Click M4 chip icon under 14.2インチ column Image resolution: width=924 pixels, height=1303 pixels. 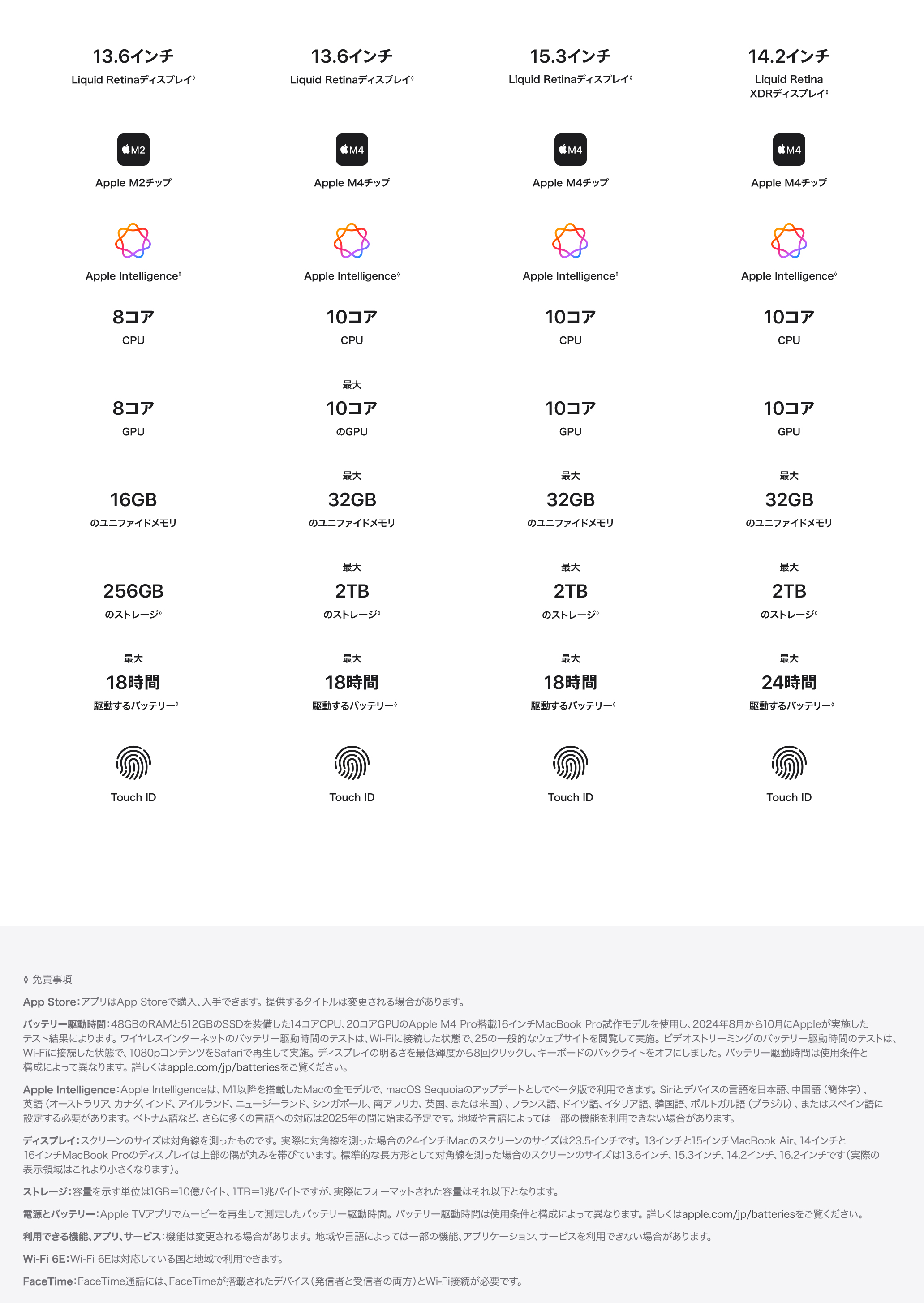pyautogui.click(x=789, y=150)
